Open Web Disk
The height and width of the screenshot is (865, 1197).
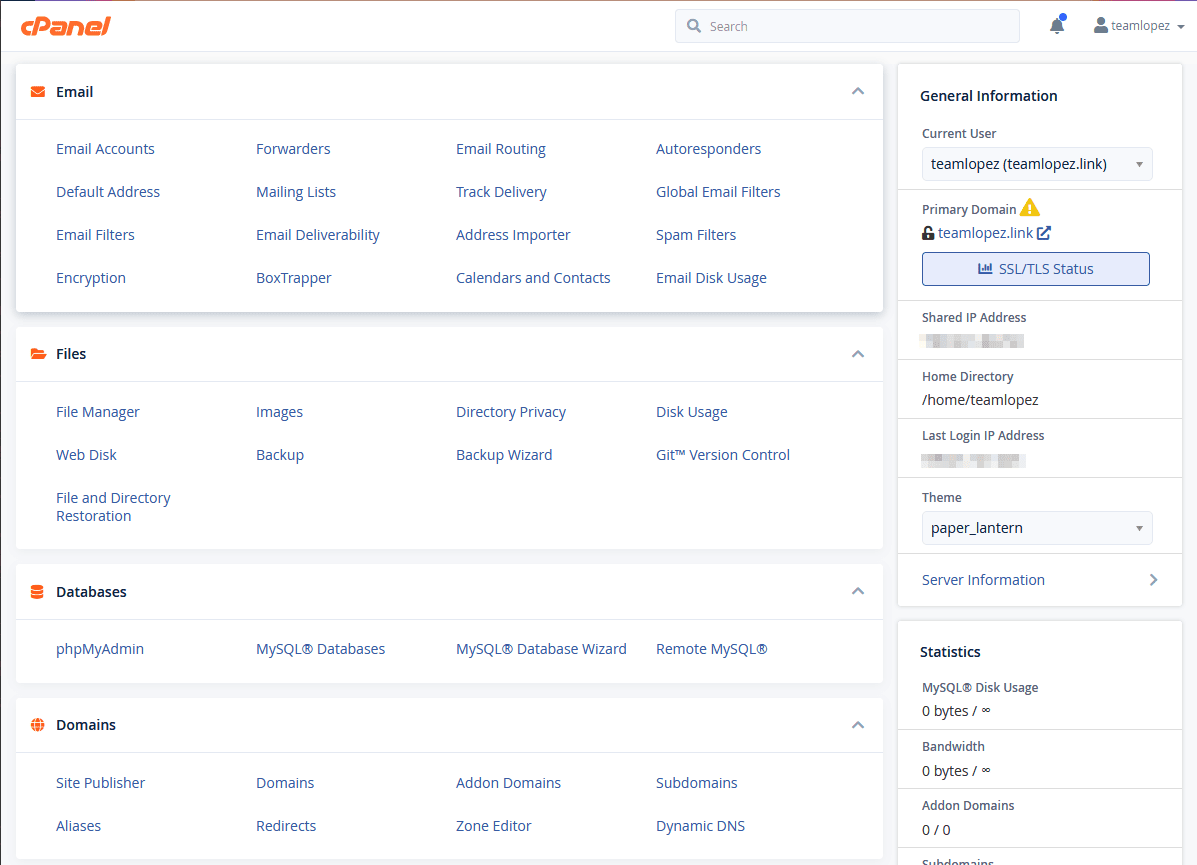pyautogui.click(x=86, y=455)
